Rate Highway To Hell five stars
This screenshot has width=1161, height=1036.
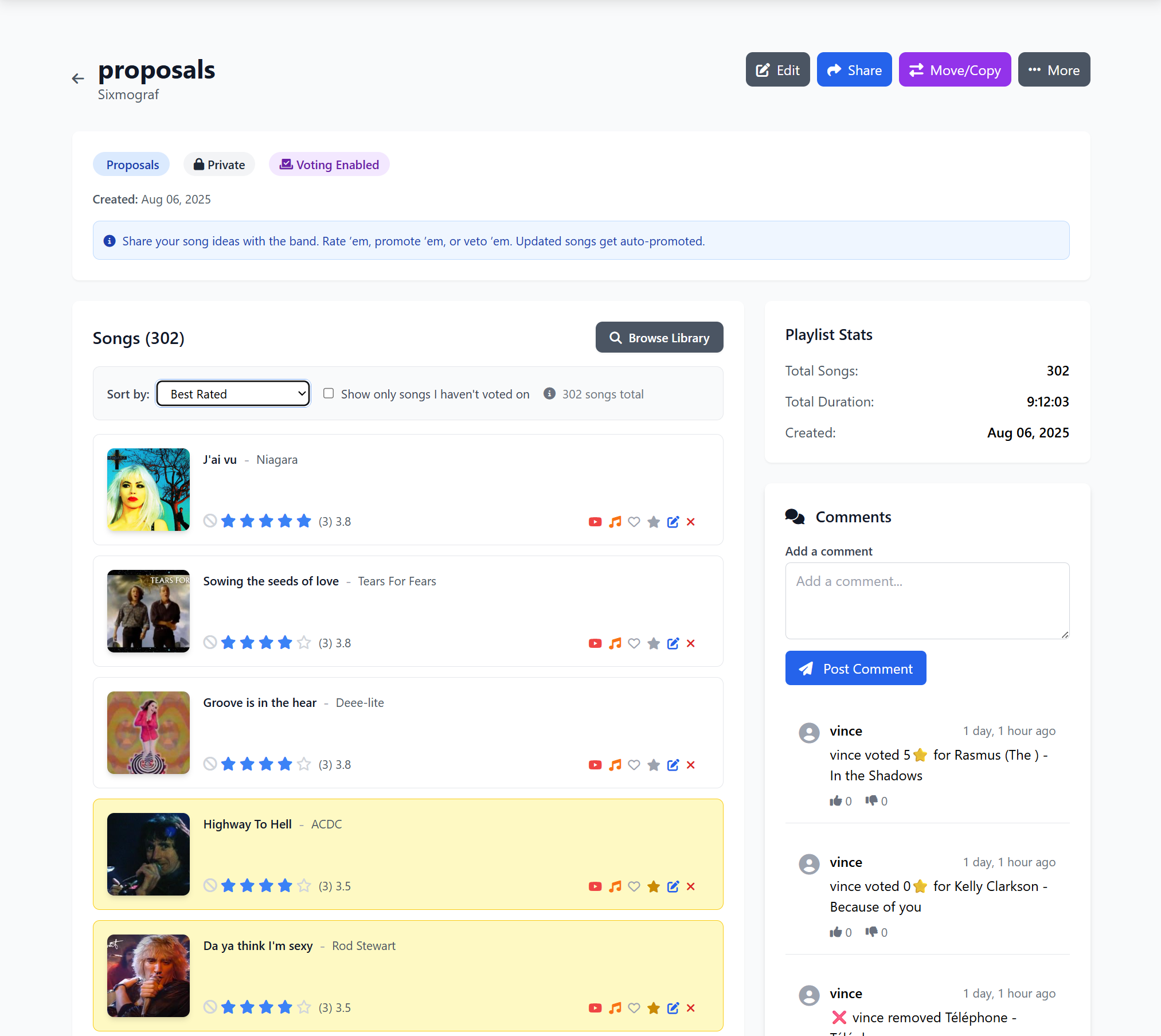pos(303,885)
